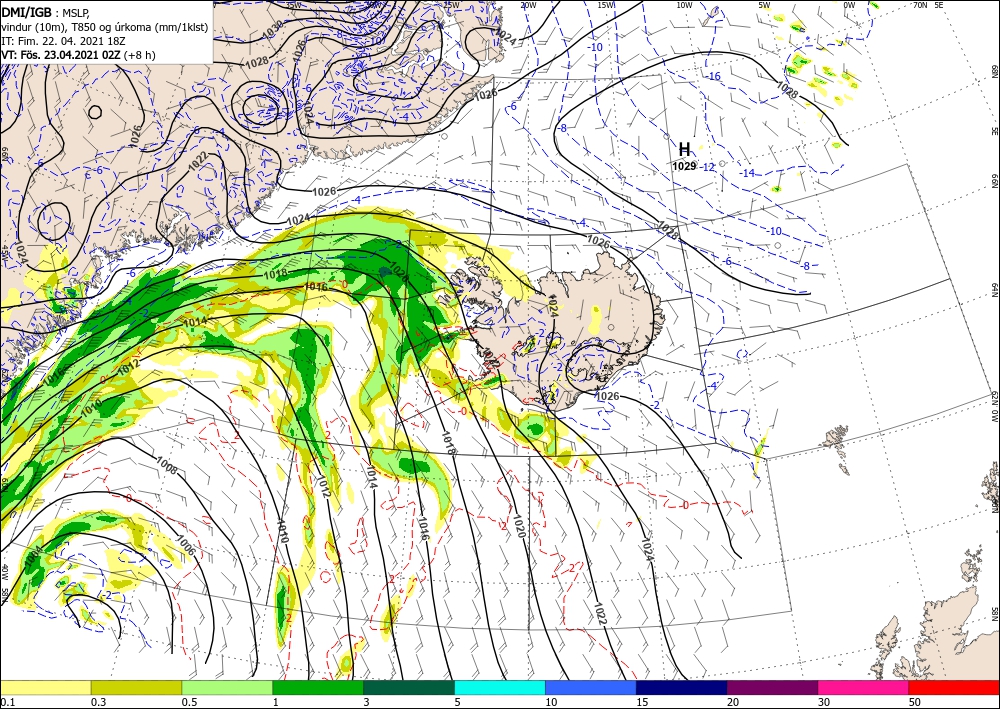1000x709 pixels.
Task: Select the legend value 30
Action: (824, 702)
